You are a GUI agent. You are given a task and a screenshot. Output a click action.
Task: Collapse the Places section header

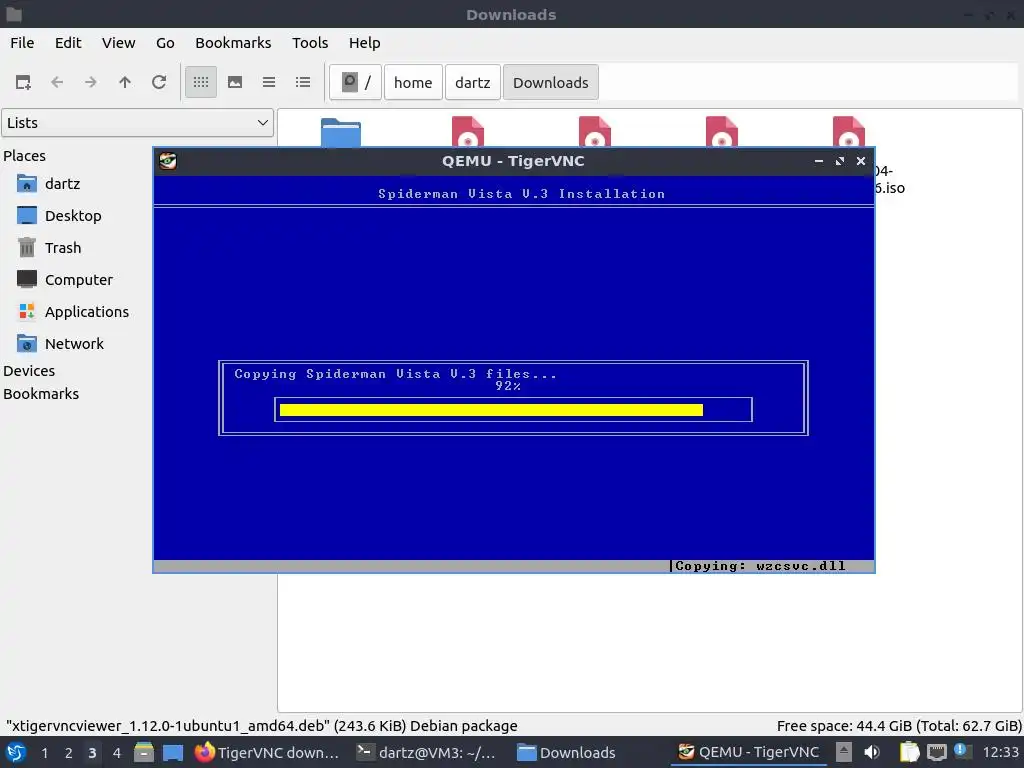click(x=25, y=156)
